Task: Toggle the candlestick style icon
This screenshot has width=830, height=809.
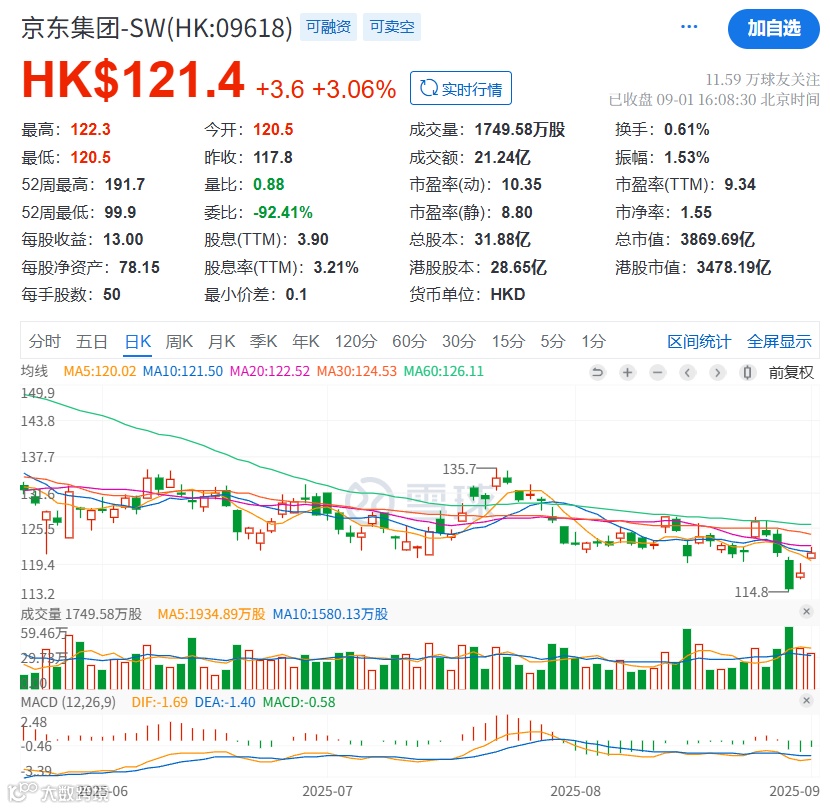Action: coord(747,373)
